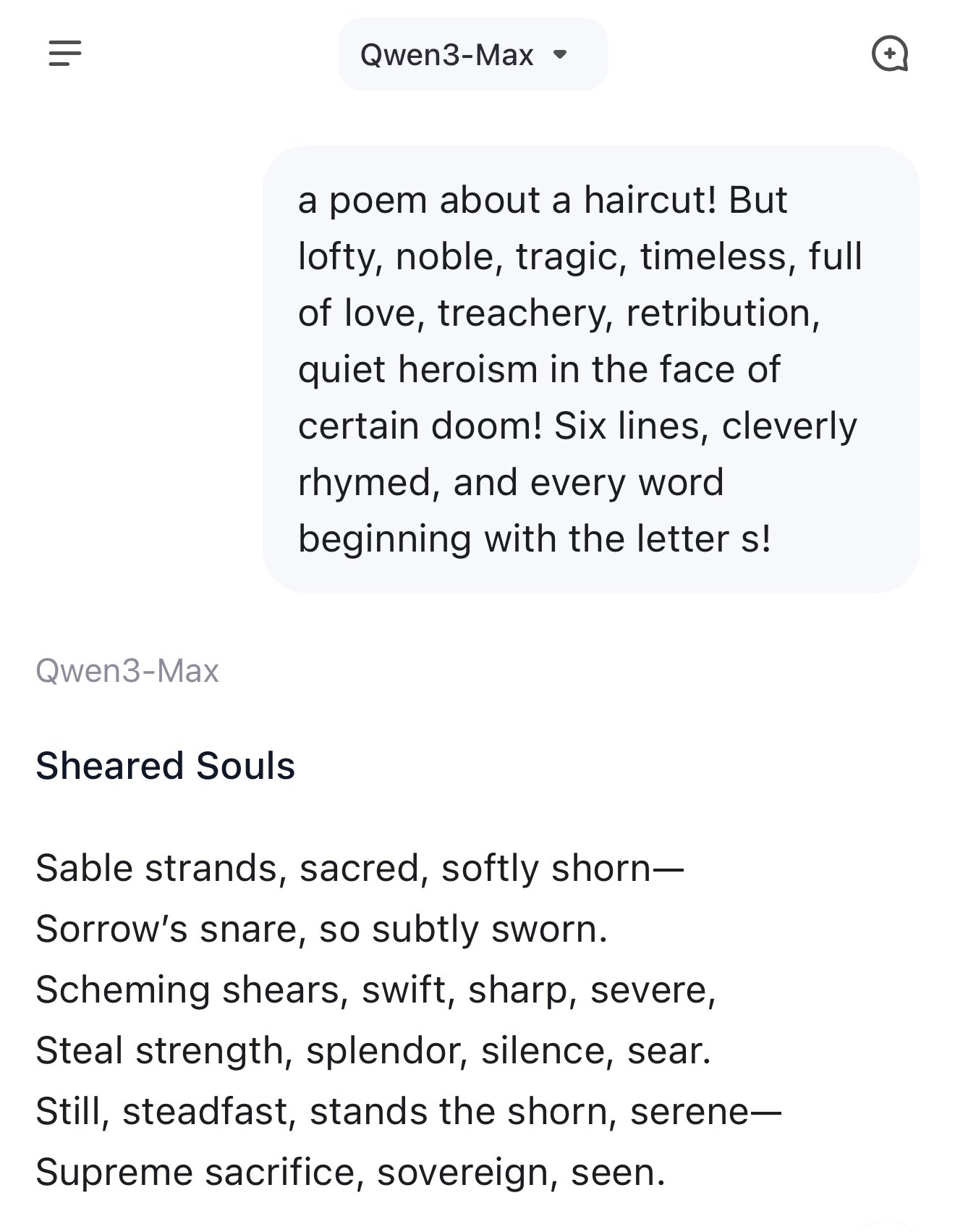The height and width of the screenshot is (1232, 955).
Task: Click the Sheared Souls poem title
Action: [166, 766]
